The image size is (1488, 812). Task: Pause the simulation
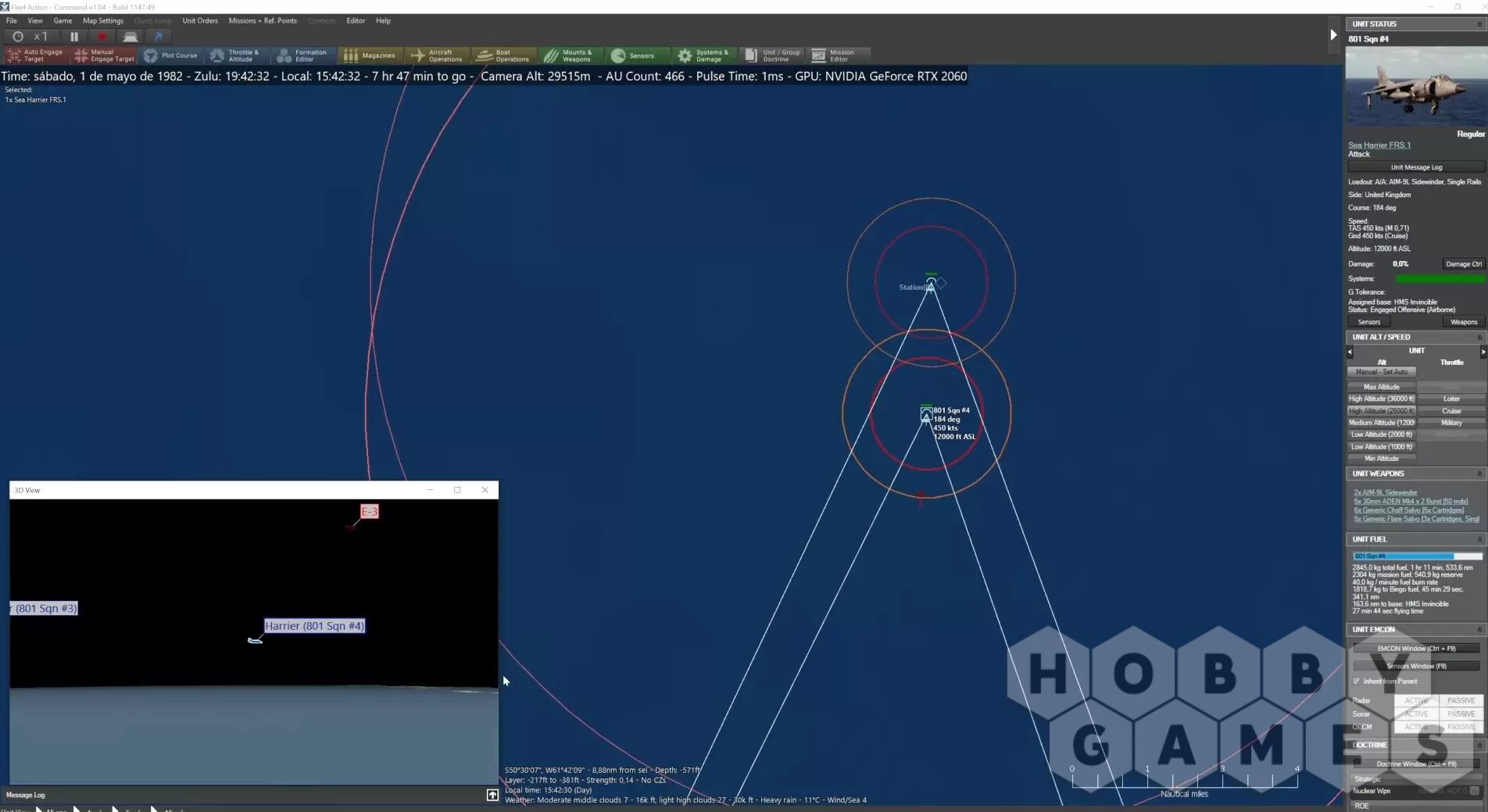[74, 37]
